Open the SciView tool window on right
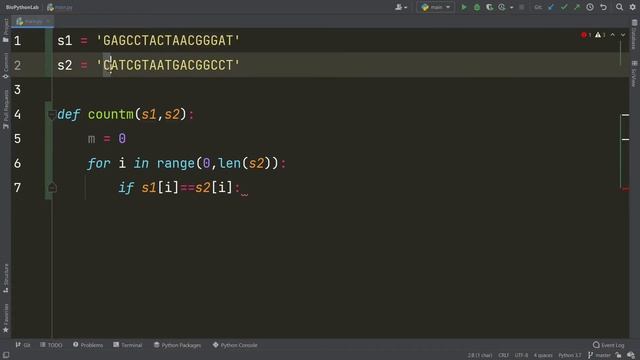The width and height of the screenshot is (640, 360). click(x=634, y=73)
